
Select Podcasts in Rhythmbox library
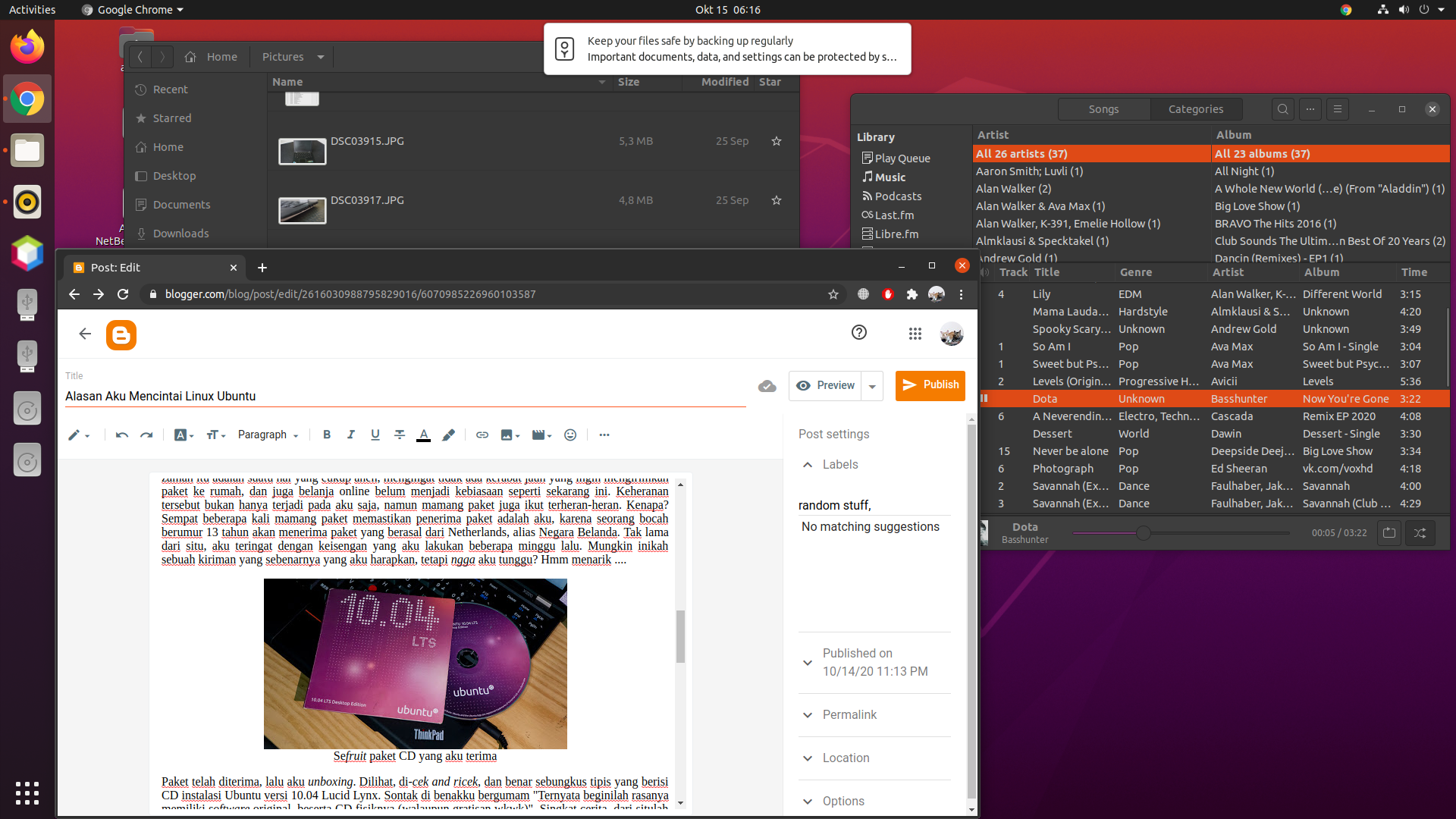pyautogui.click(x=898, y=196)
